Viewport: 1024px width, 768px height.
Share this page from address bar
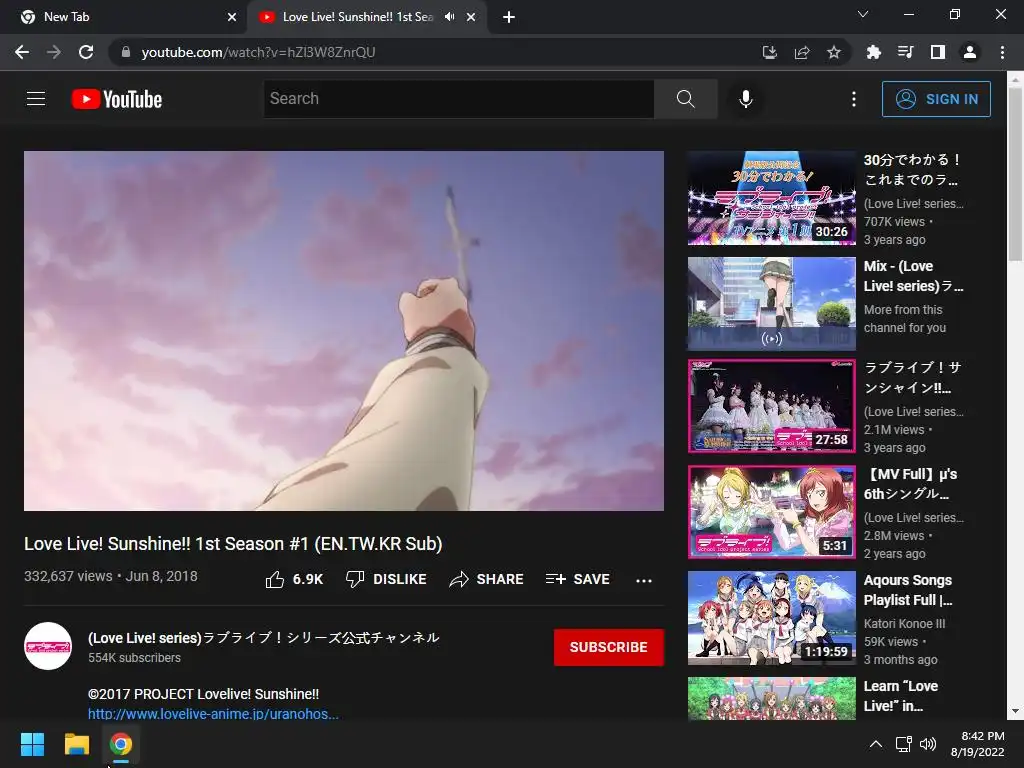[802, 52]
